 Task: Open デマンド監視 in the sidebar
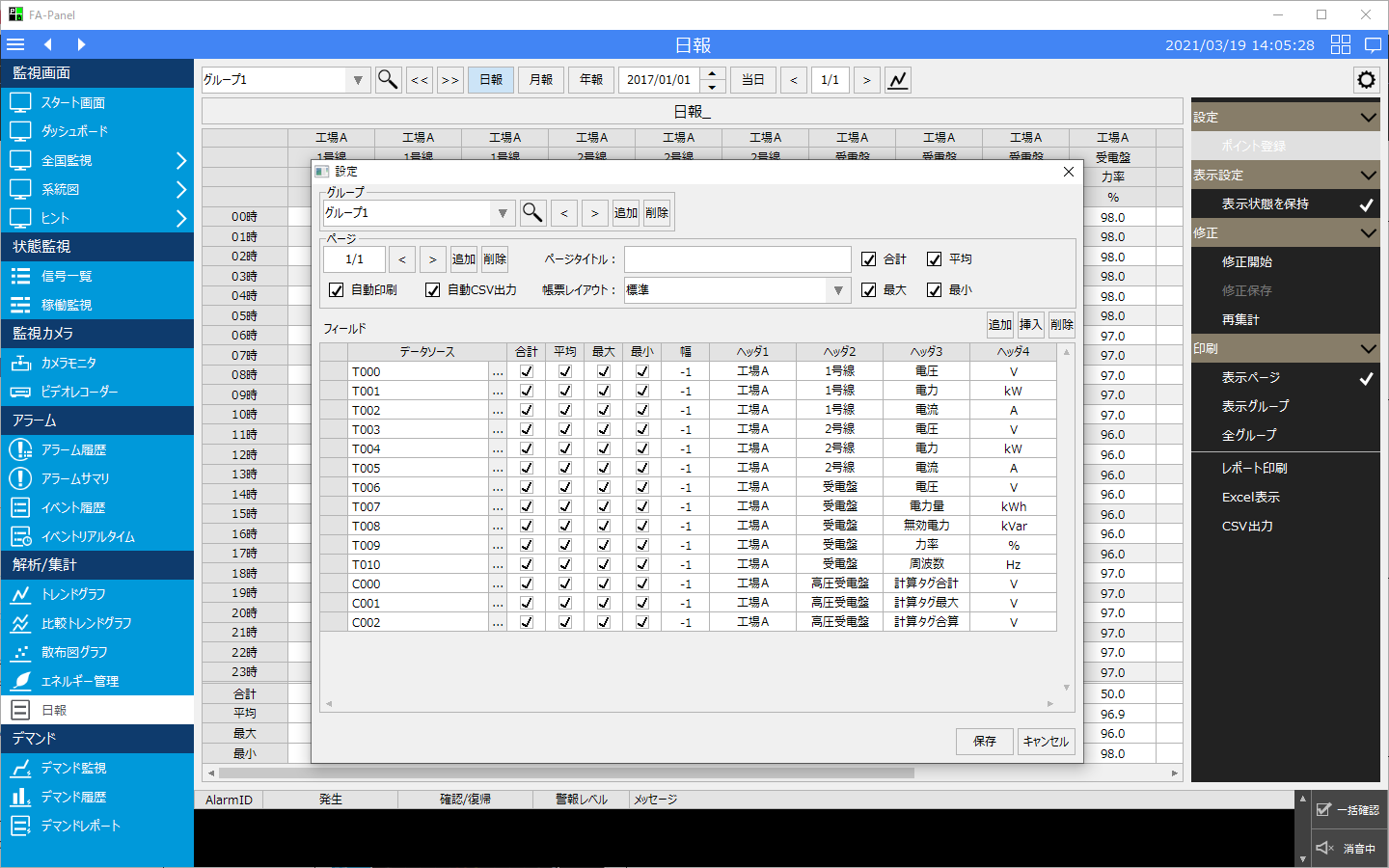[96, 768]
